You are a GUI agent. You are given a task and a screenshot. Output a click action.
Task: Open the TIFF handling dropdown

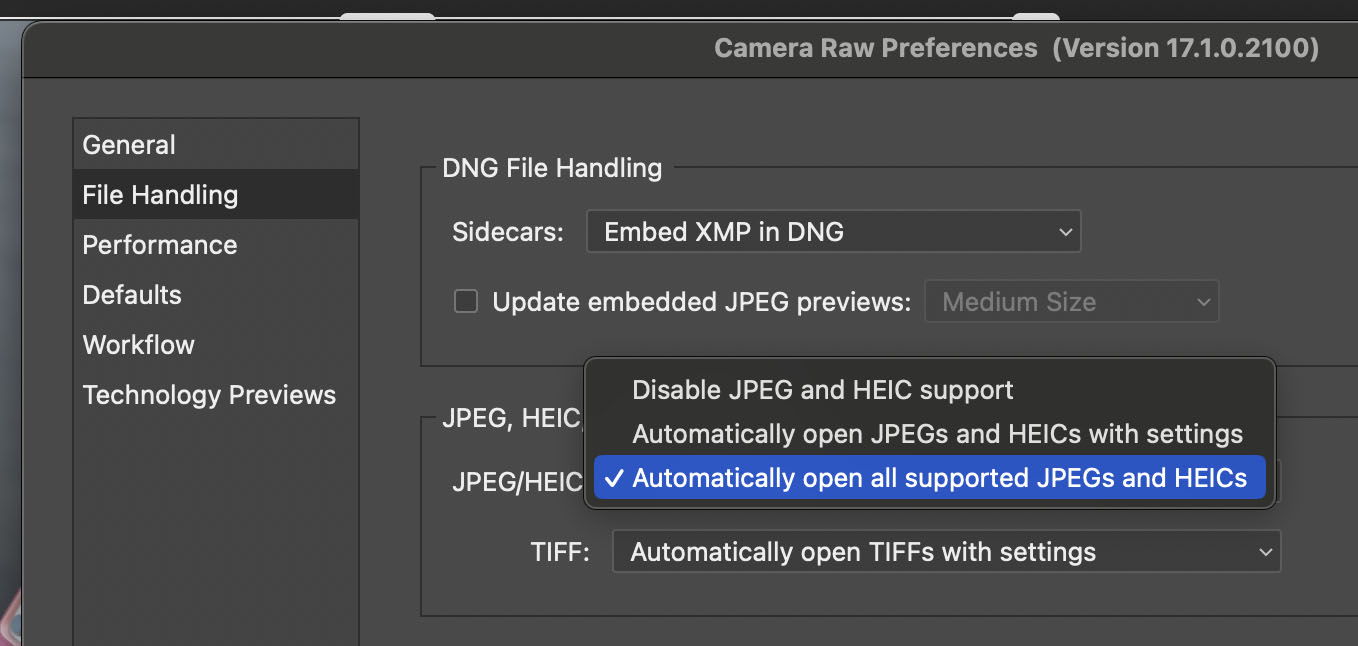click(945, 551)
